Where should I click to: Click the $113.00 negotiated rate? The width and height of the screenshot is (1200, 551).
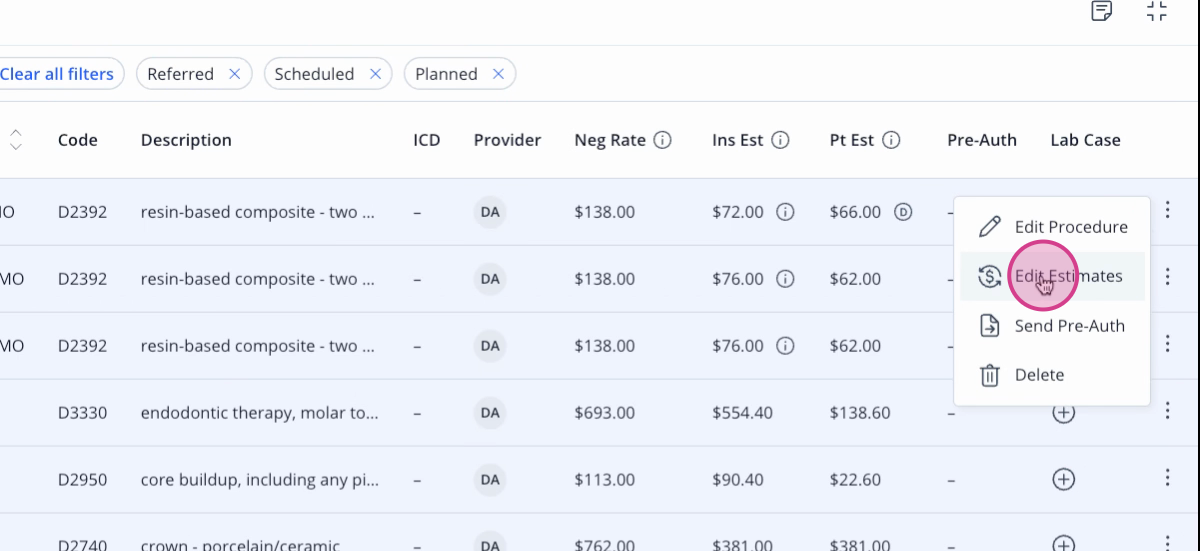[x=604, y=480]
